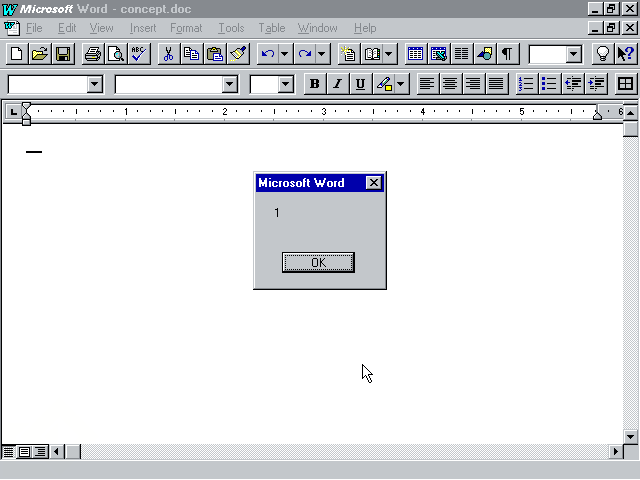
Task: Open the Zoom control dropdown
Action: click(x=574, y=54)
